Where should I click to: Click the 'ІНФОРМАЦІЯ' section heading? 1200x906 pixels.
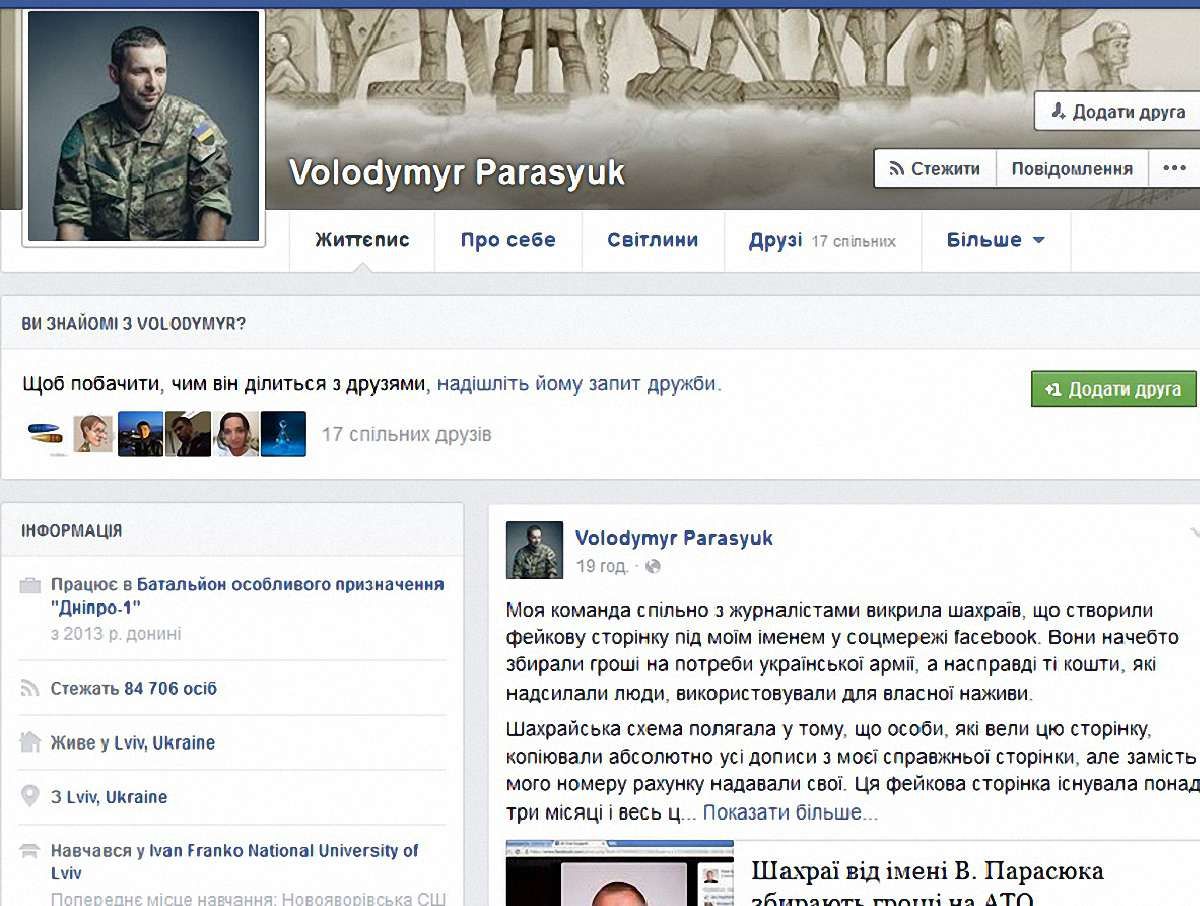point(72,530)
